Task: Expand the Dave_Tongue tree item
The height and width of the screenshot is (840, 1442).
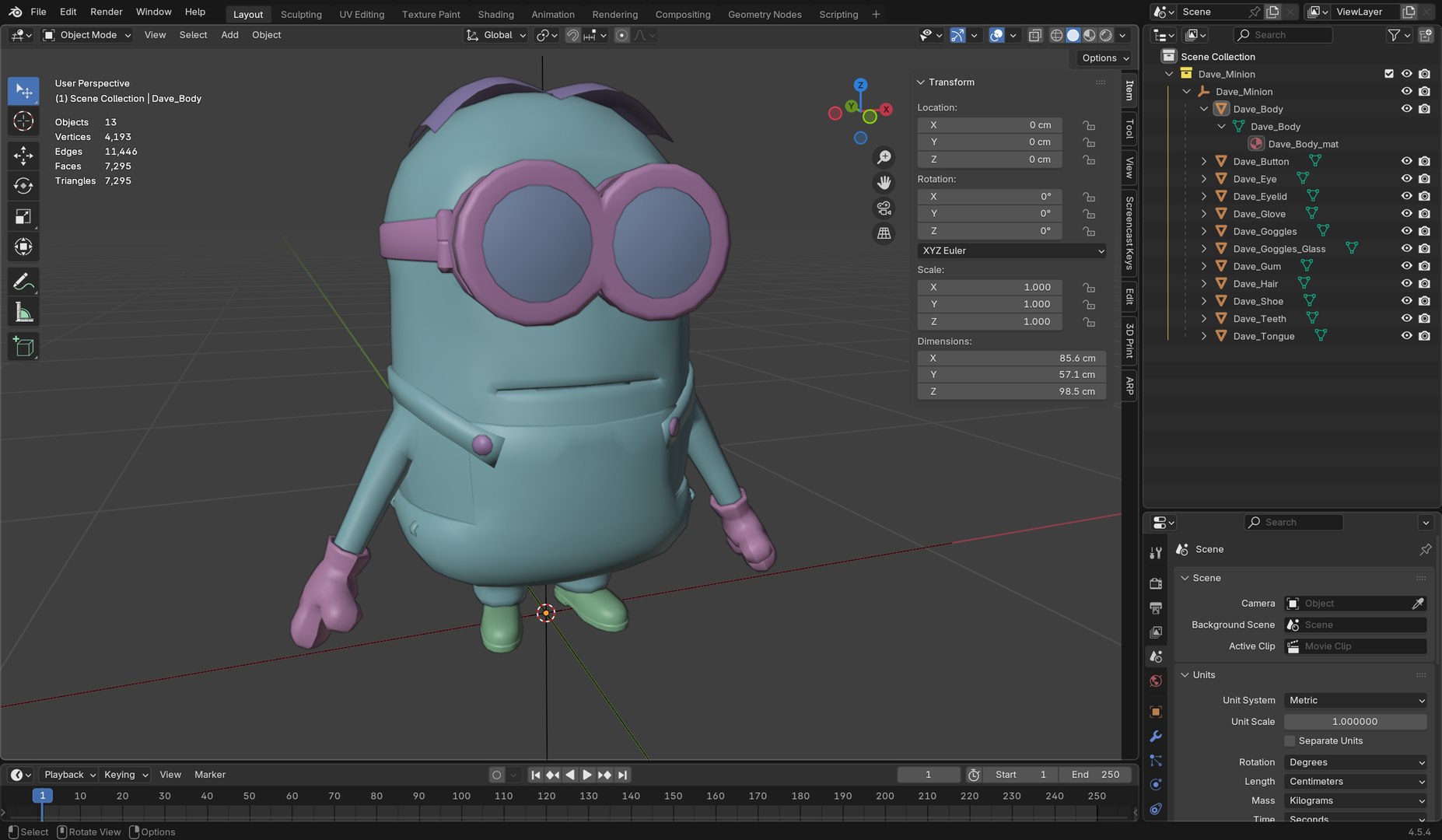Action: pos(1204,336)
